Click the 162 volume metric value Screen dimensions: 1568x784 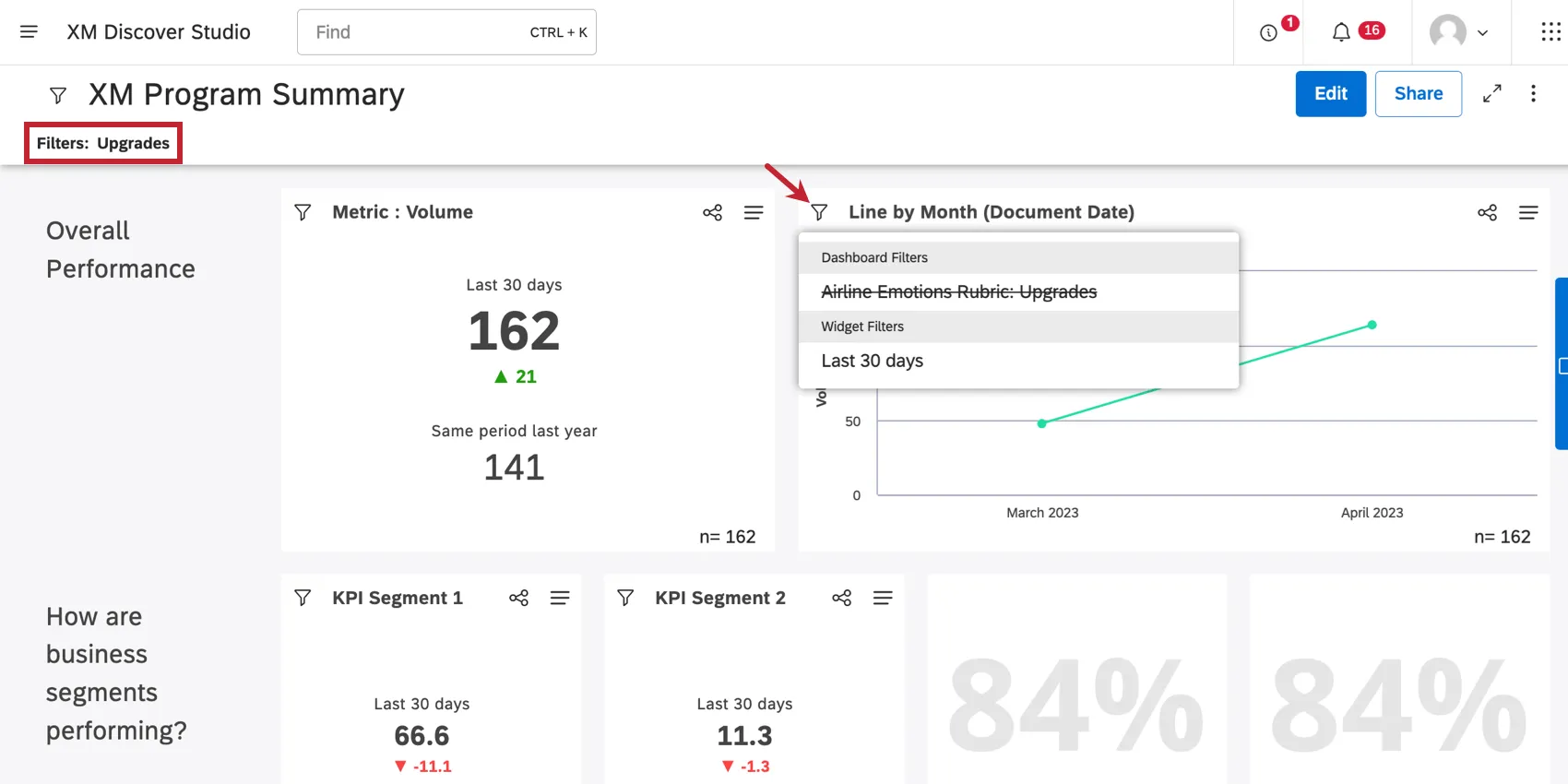(x=514, y=331)
